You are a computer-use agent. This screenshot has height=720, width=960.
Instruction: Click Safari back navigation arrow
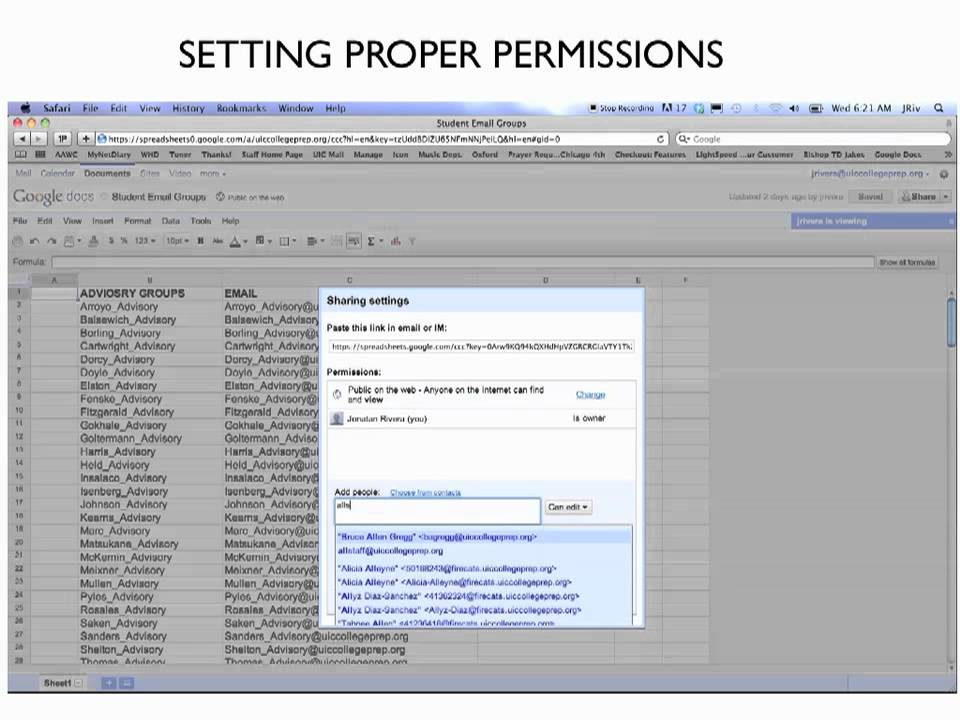(21, 139)
